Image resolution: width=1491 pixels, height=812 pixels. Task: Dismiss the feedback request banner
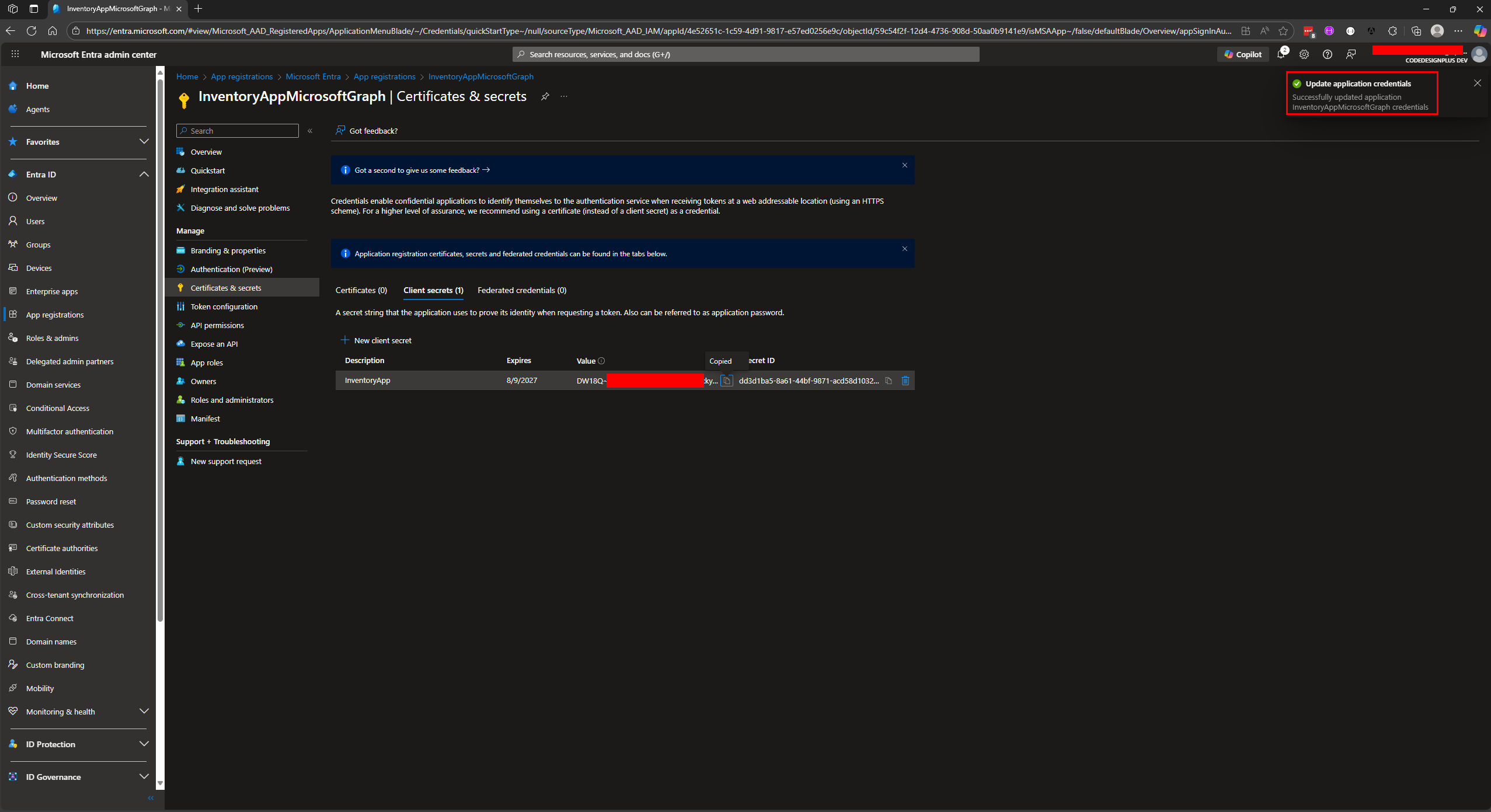pos(905,165)
